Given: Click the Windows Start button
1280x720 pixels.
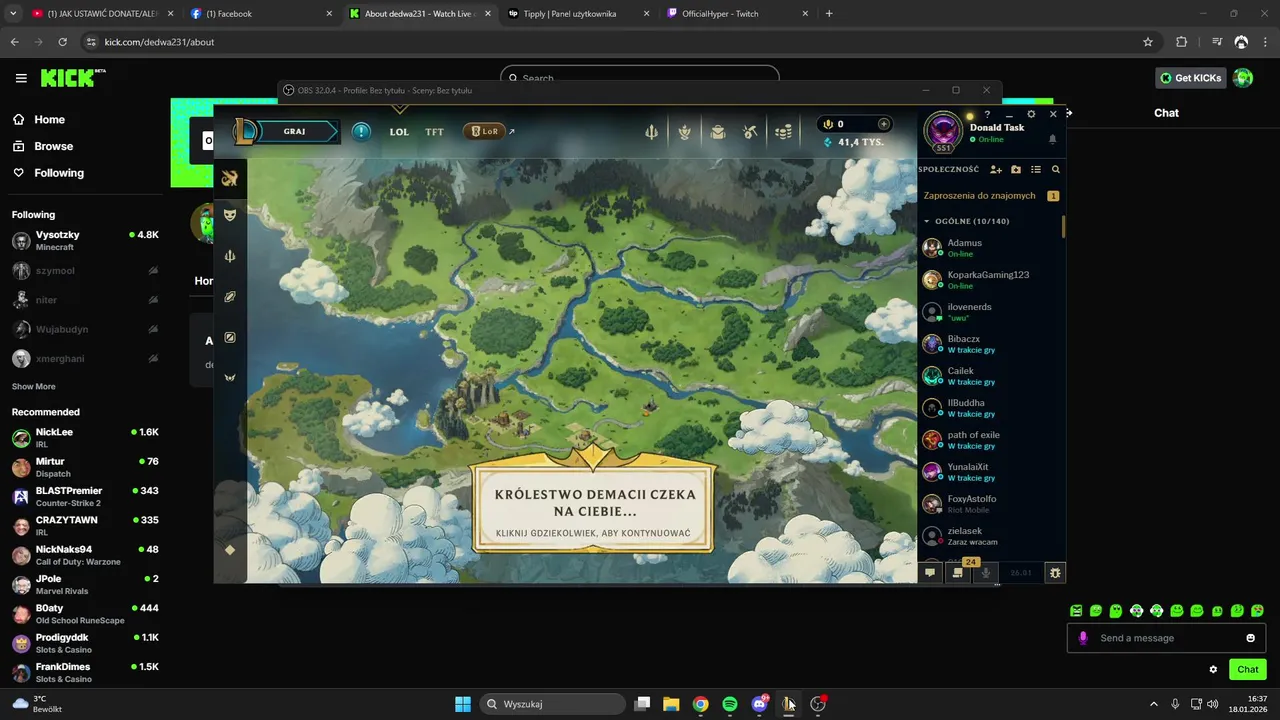Looking at the screenshot, I should click(463, 704).
